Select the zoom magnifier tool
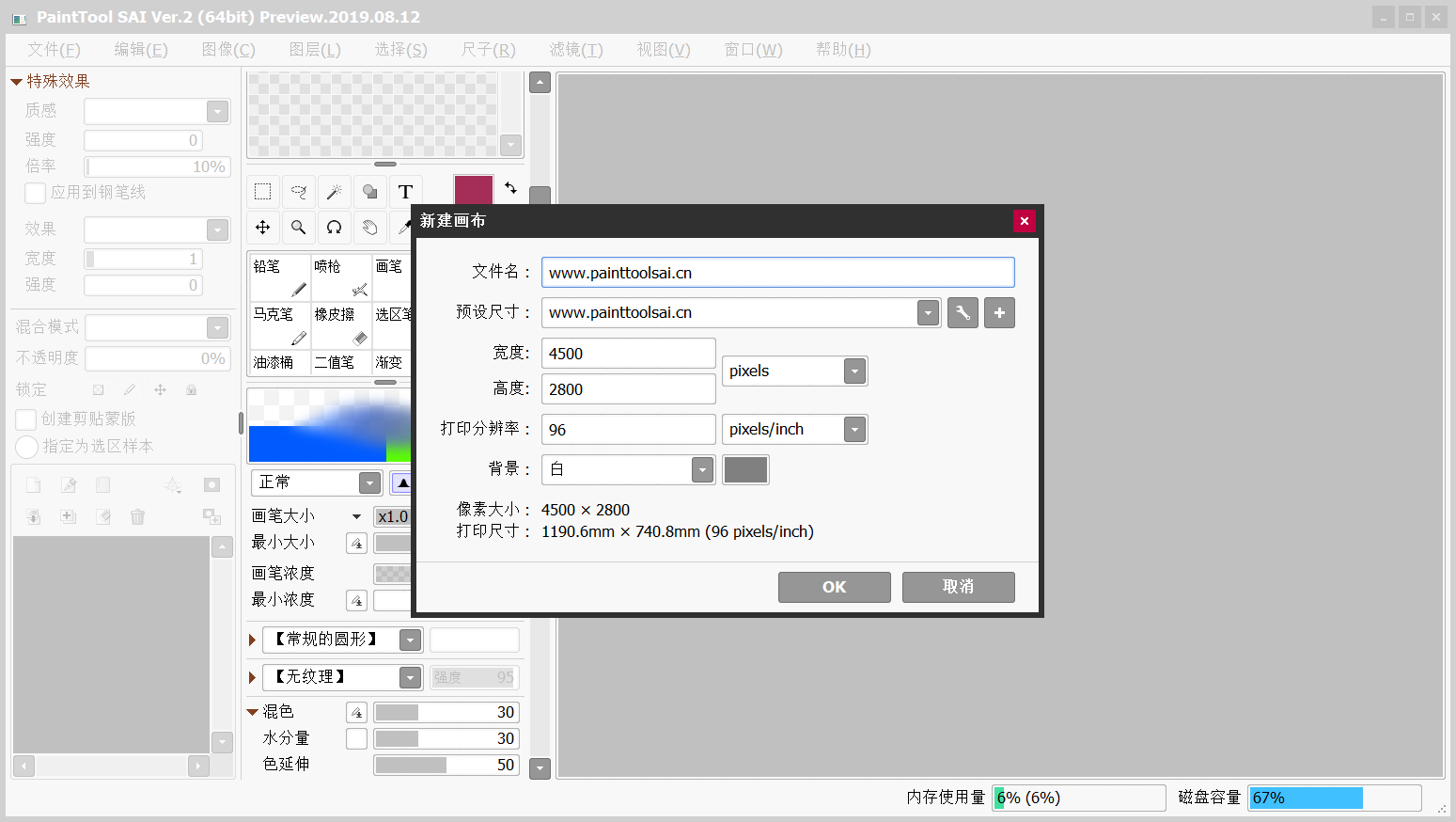 point(299,228)
